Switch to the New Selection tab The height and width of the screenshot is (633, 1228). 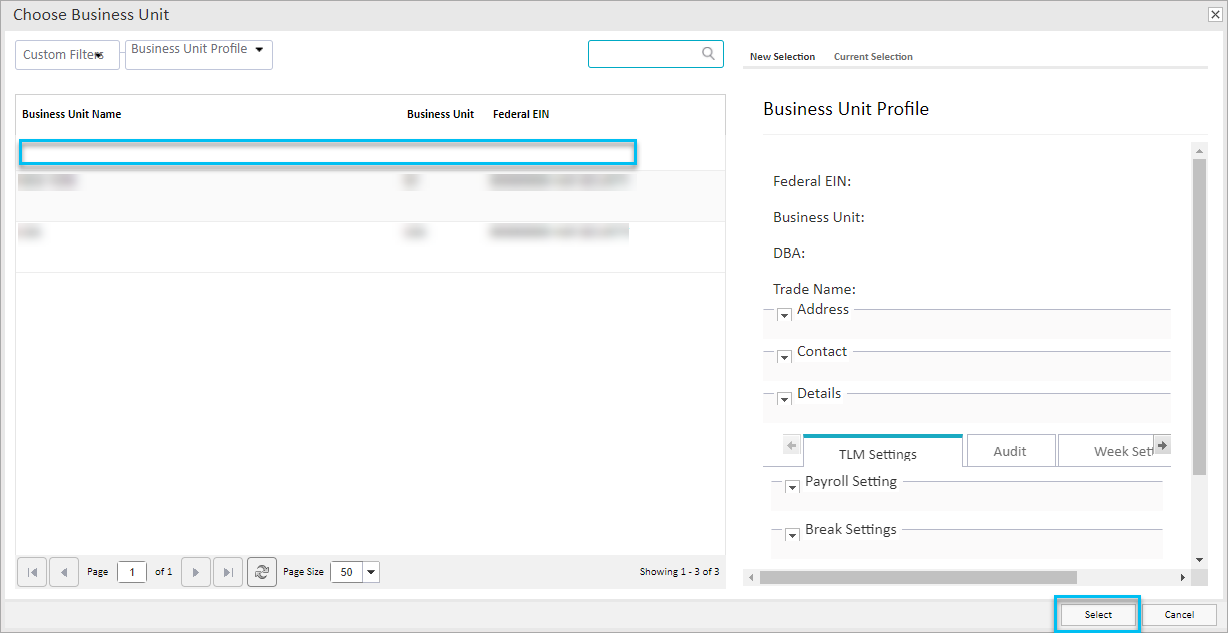click(x=782, y=57)
